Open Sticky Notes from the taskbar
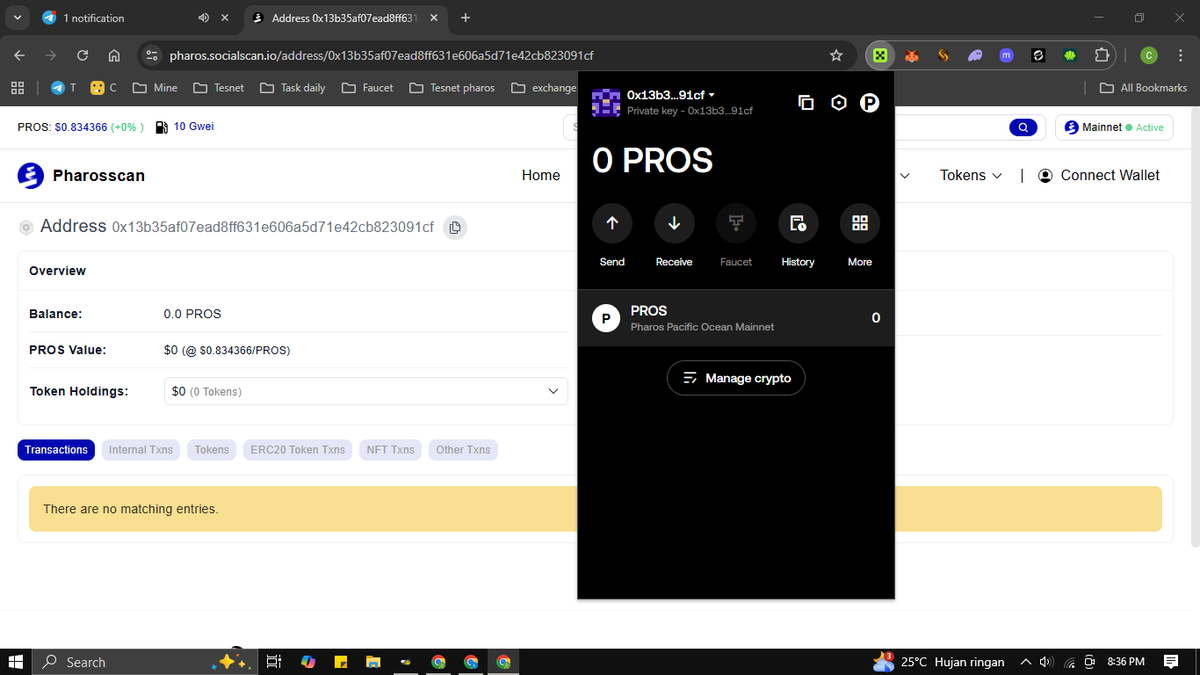The width and height of the screenshot is (1200, 675). pyautogui.click(x=340, y=662)
